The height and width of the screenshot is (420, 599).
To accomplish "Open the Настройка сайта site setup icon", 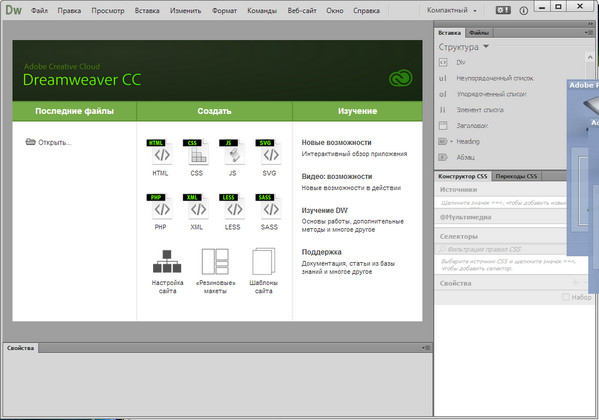I will click(167, 261).
